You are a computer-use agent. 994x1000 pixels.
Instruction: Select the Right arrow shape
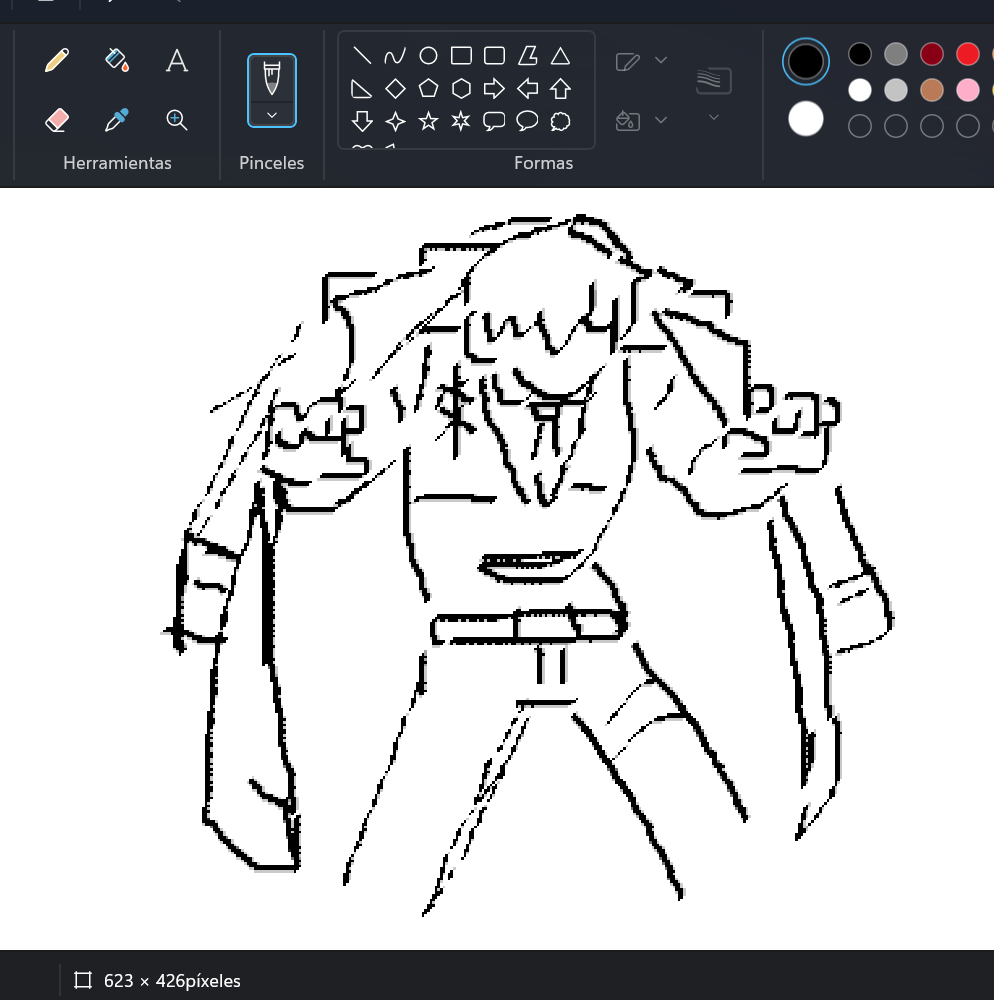click(494, 89)
